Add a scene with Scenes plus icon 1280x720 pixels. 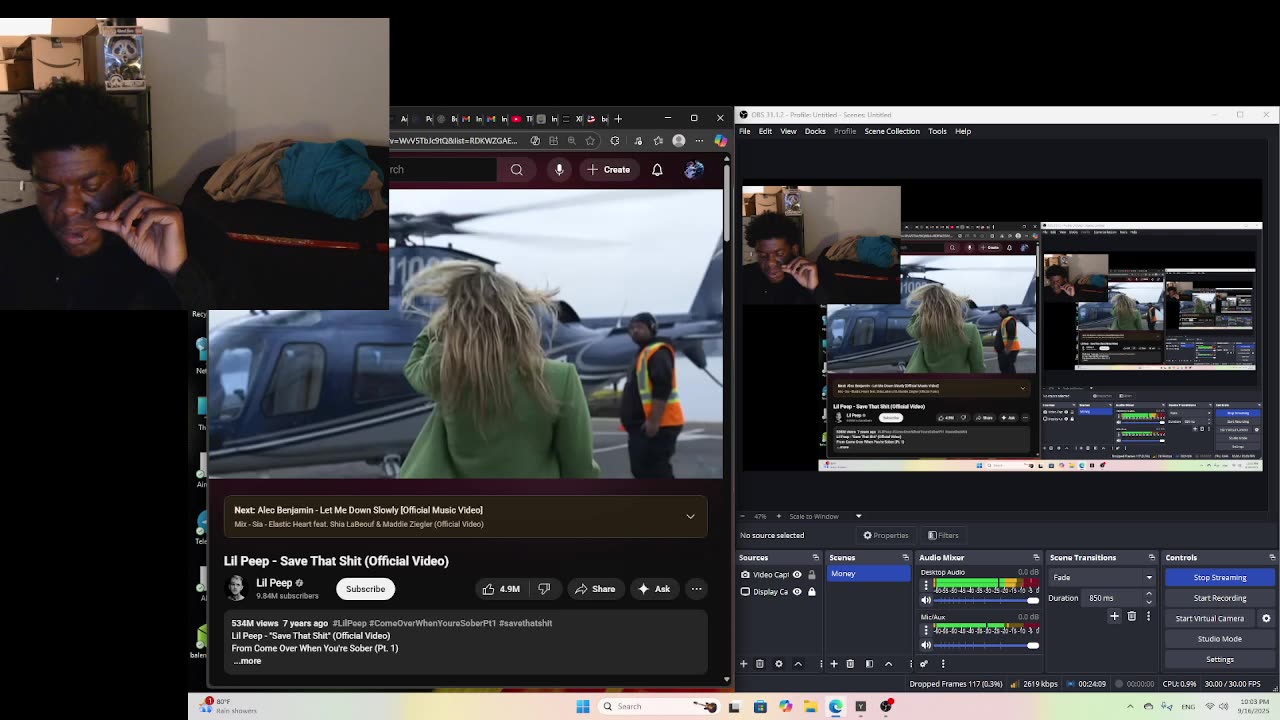(833, 664)
